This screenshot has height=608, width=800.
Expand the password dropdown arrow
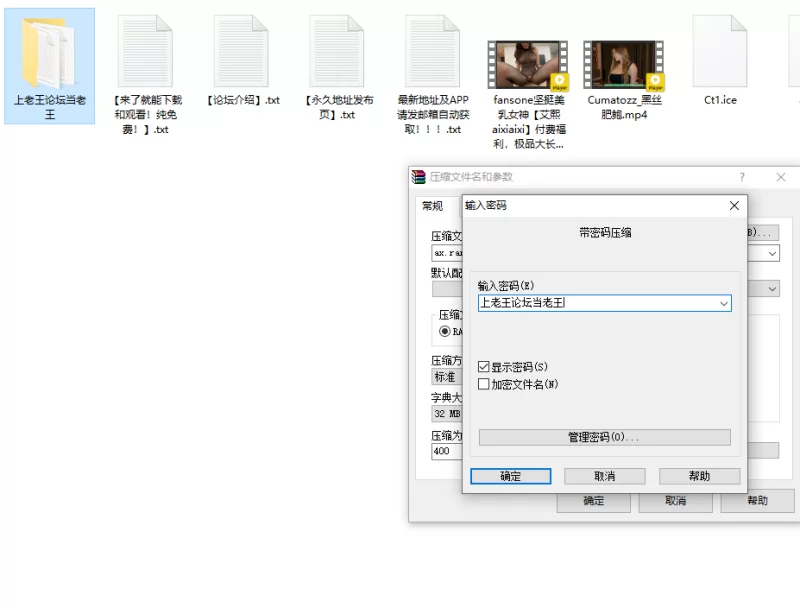pos(723,303)
